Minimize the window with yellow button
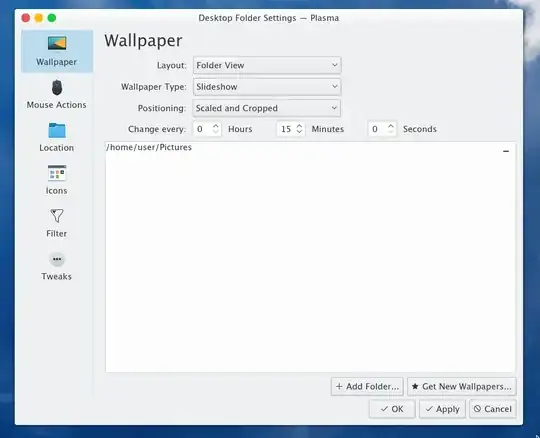The width and height of the screenshot is (540, 438). [x=39, y=18]
